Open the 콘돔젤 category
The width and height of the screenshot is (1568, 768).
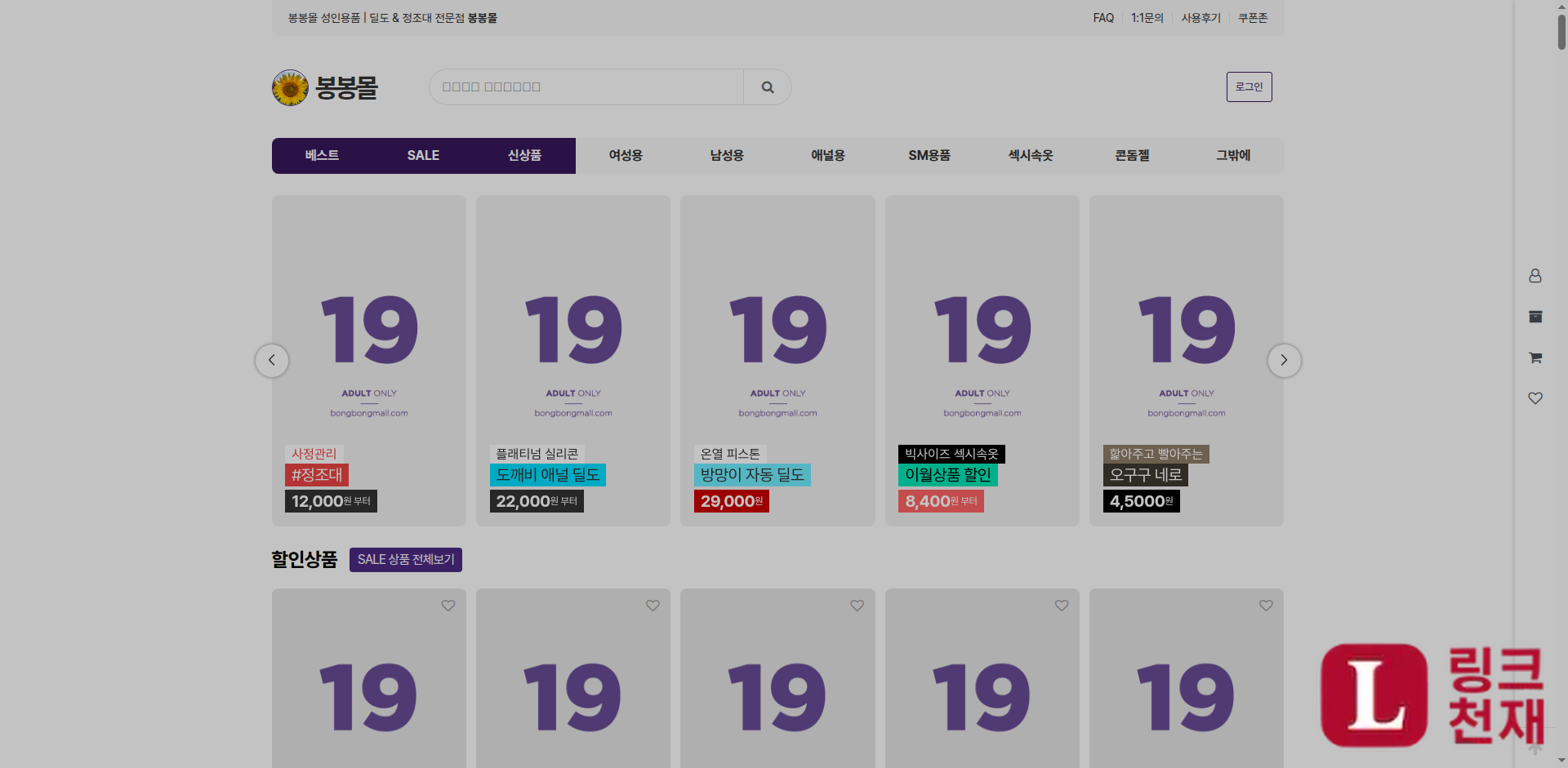pyautogui.click(x=1132, y=156)
